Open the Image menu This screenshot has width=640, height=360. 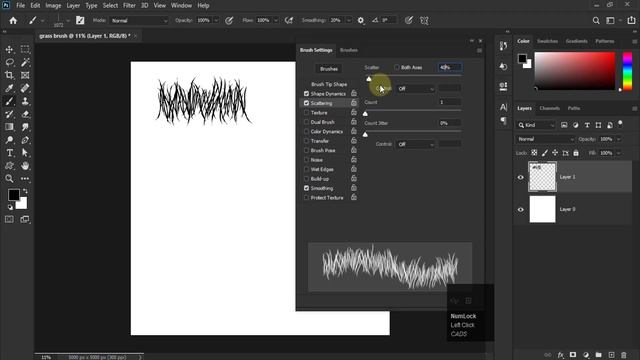pyautogui.click(x=53, y=6)
